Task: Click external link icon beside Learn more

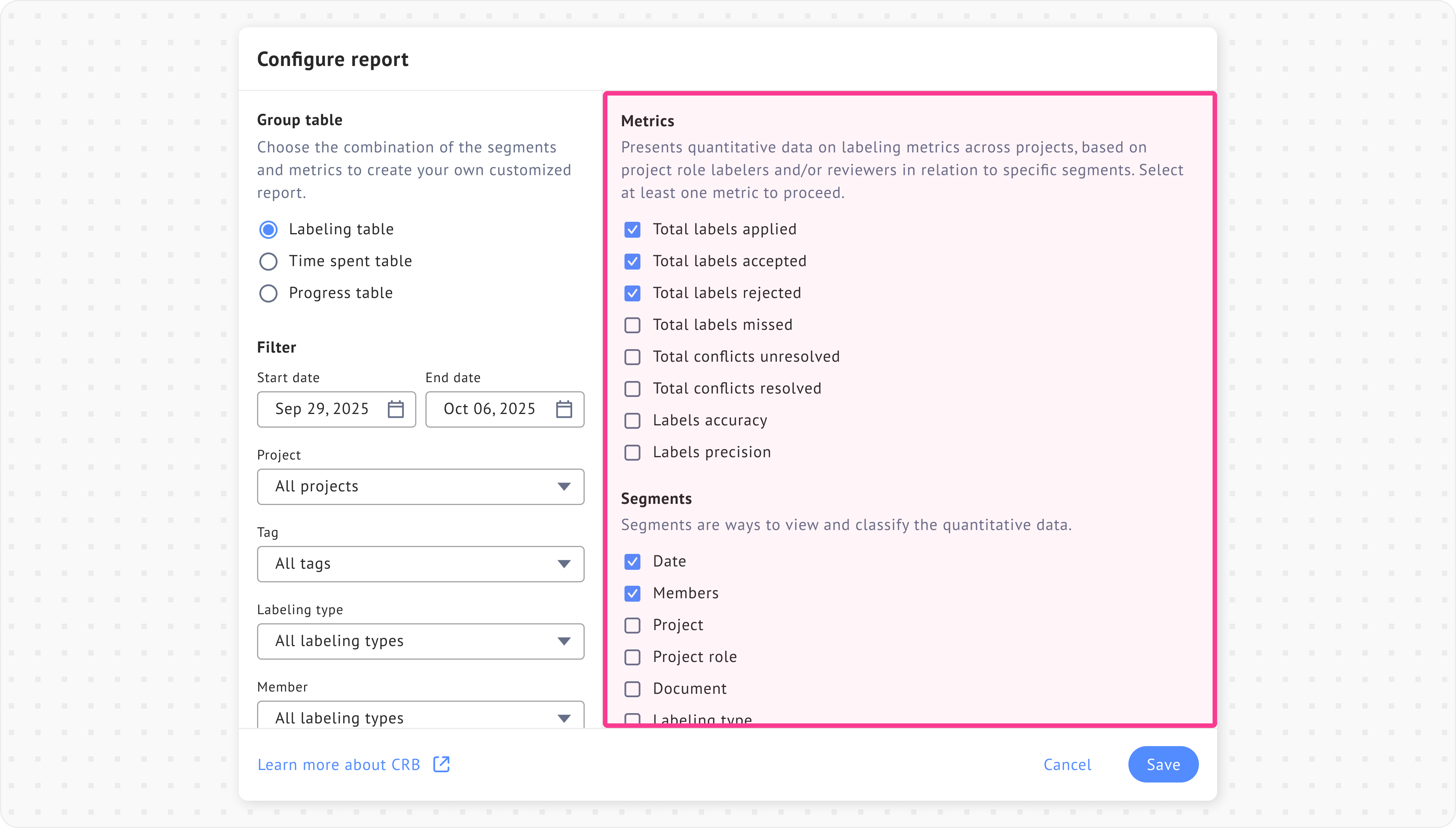Action: point(441,764)
